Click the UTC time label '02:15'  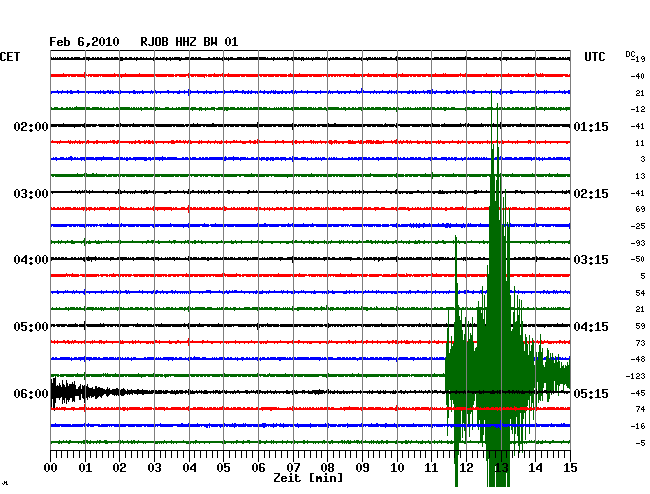coord(591,194)
